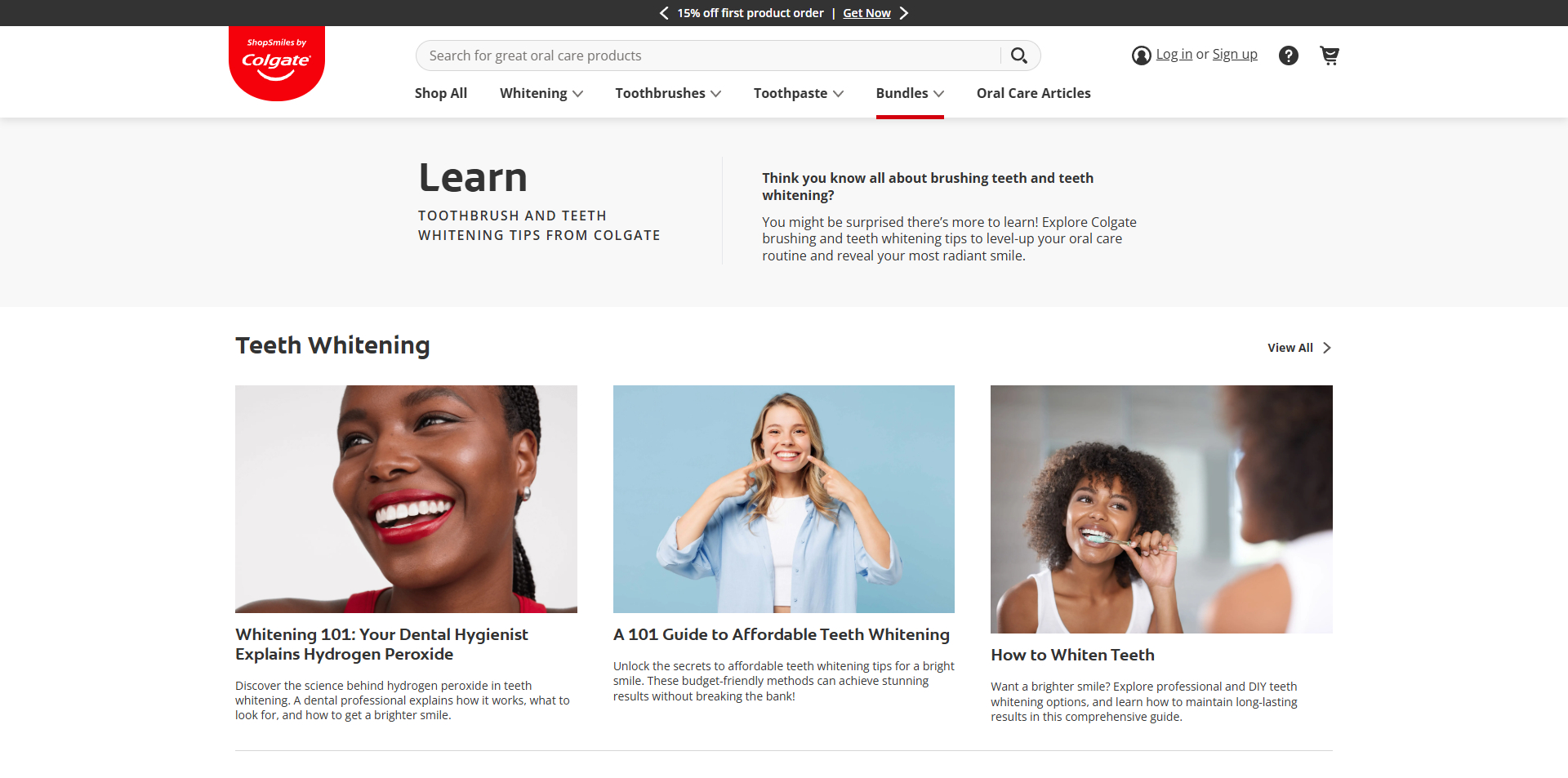Select Shop All in navigation
The height and width of the screenshot is (778, 1568).
pyautogui.click(x=440, y=93)
